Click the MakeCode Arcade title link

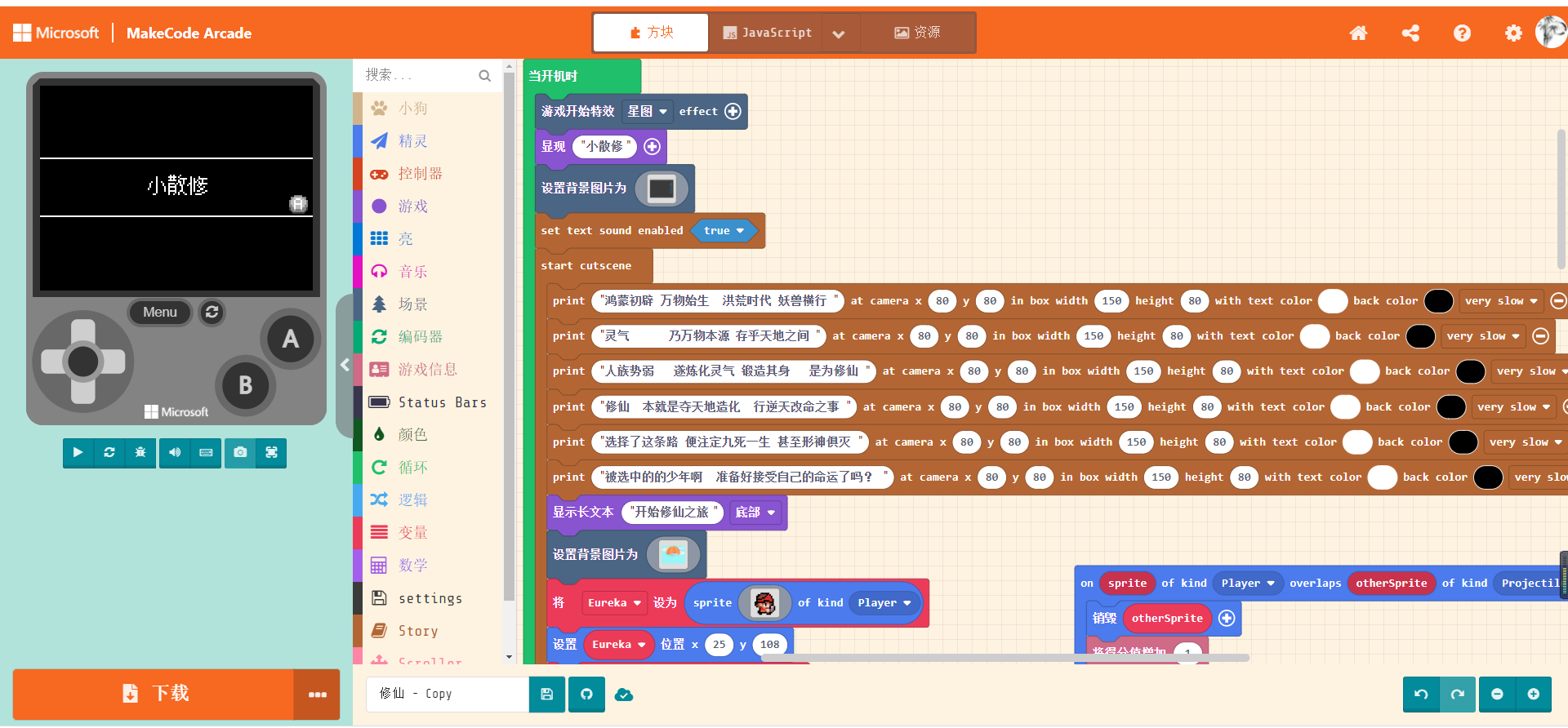tap(189, 33)
